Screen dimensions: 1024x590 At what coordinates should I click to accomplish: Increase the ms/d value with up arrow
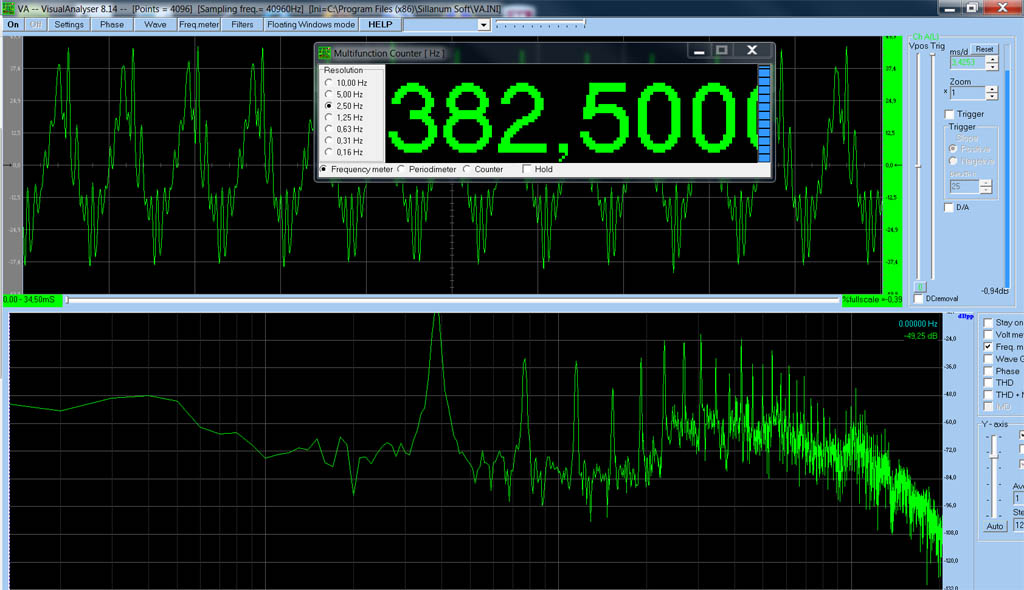[991, 59]
